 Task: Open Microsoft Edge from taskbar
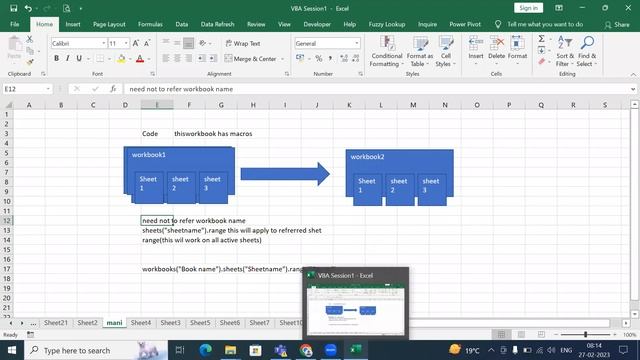pos(205,350)
